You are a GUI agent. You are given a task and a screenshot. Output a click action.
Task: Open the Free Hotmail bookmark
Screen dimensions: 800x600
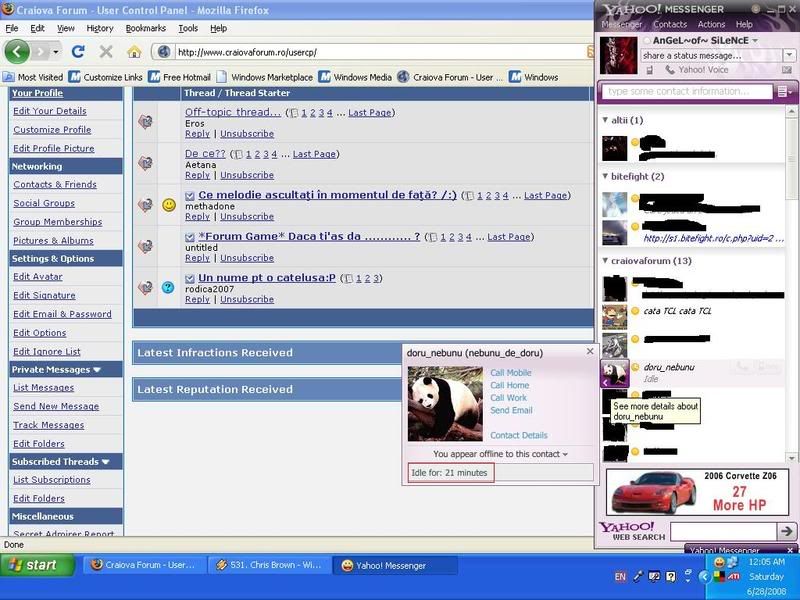(x=180, y=77)
